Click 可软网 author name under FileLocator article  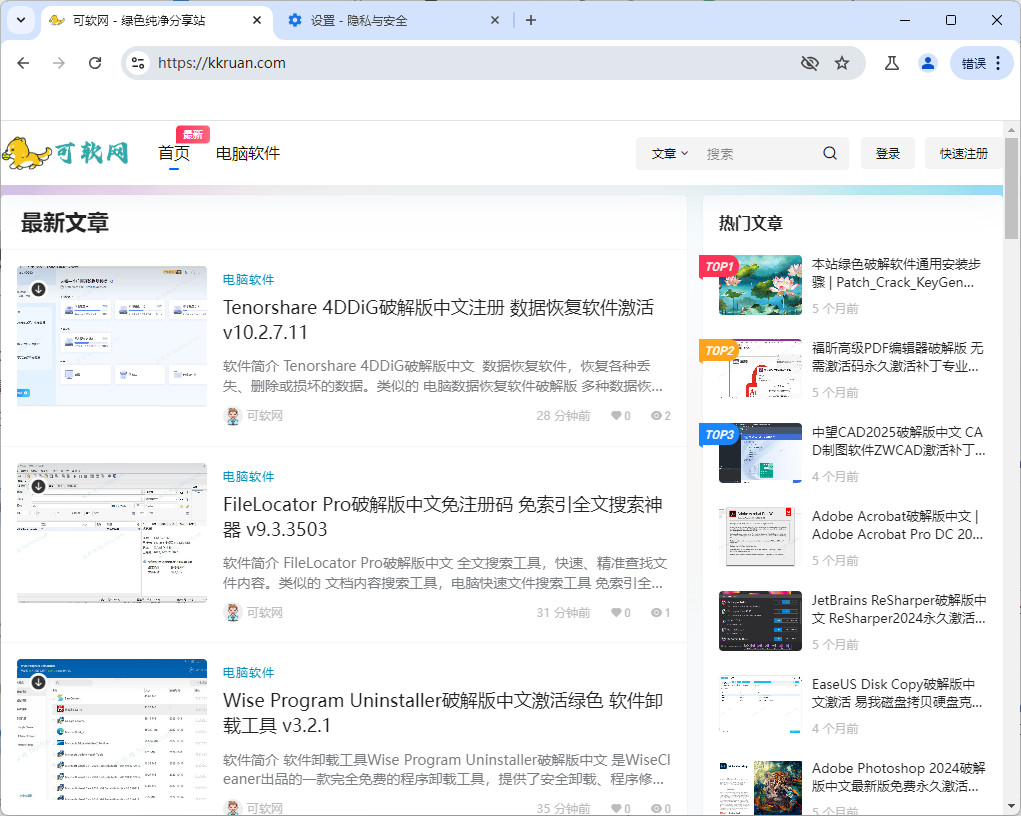[264, 612]
